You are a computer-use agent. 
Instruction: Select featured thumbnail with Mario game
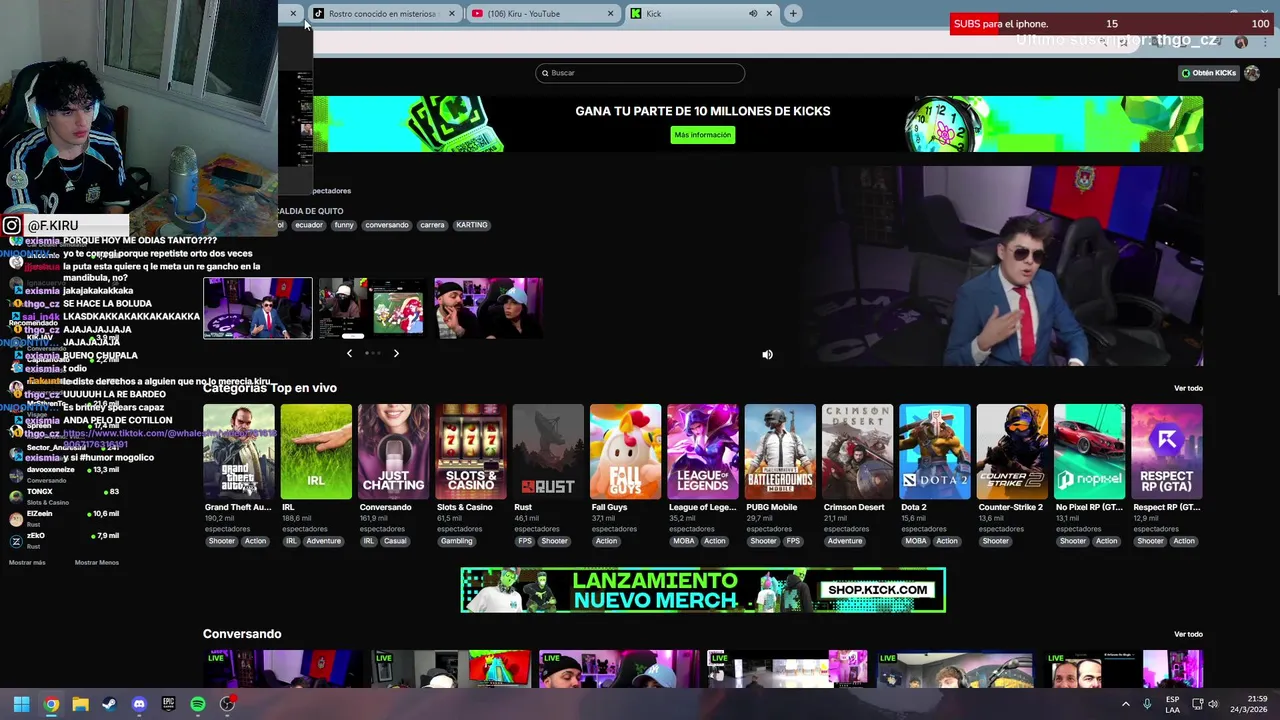click(372, 308)
